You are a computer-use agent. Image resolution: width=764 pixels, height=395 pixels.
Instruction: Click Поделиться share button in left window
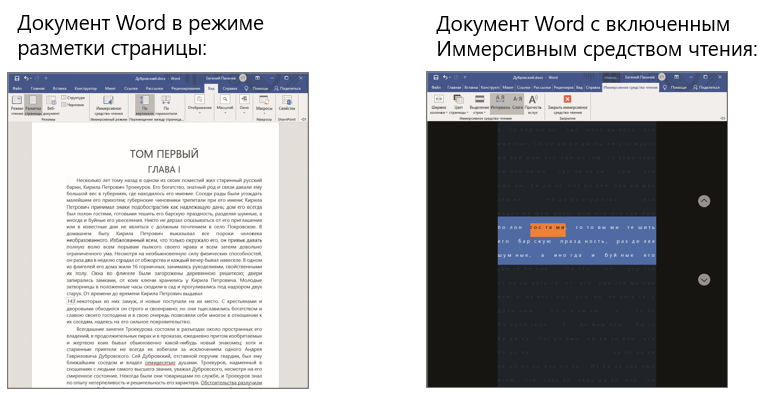(287, 89)
